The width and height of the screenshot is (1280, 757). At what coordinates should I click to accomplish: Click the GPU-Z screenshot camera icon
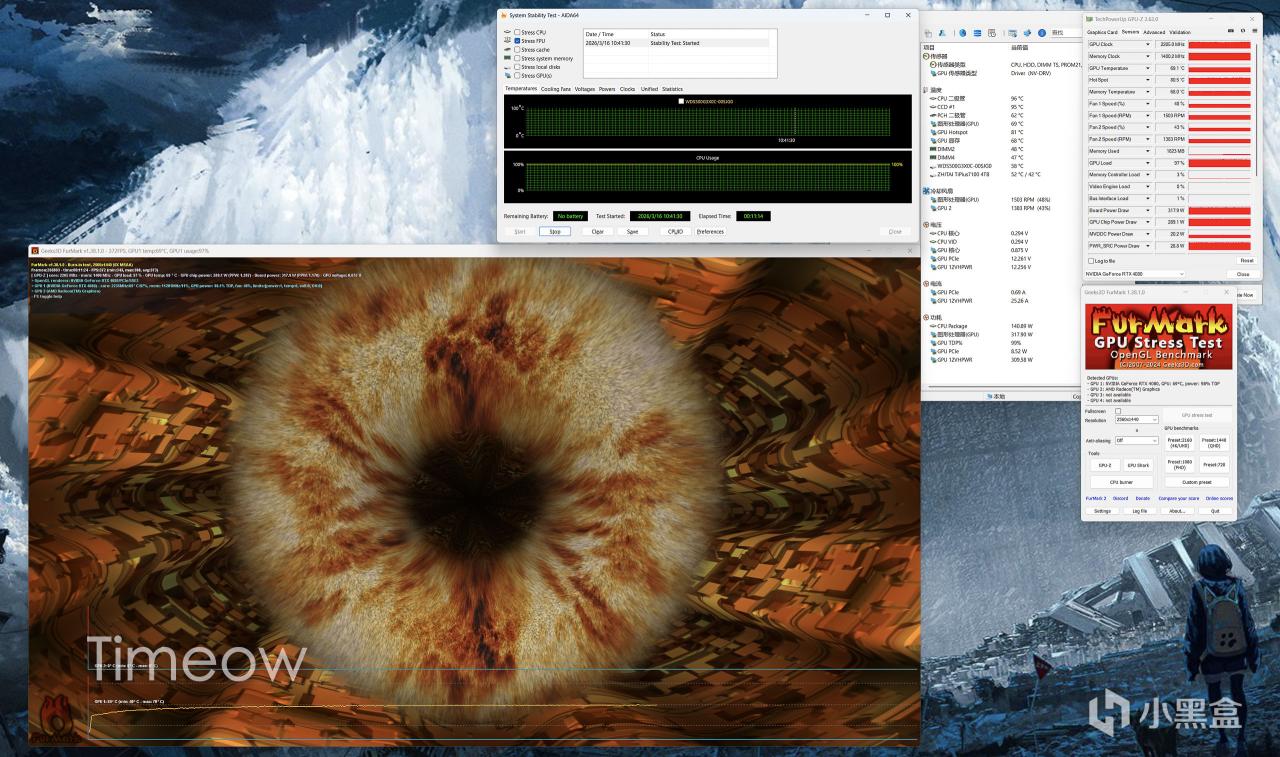click(x=1229, y=32)
